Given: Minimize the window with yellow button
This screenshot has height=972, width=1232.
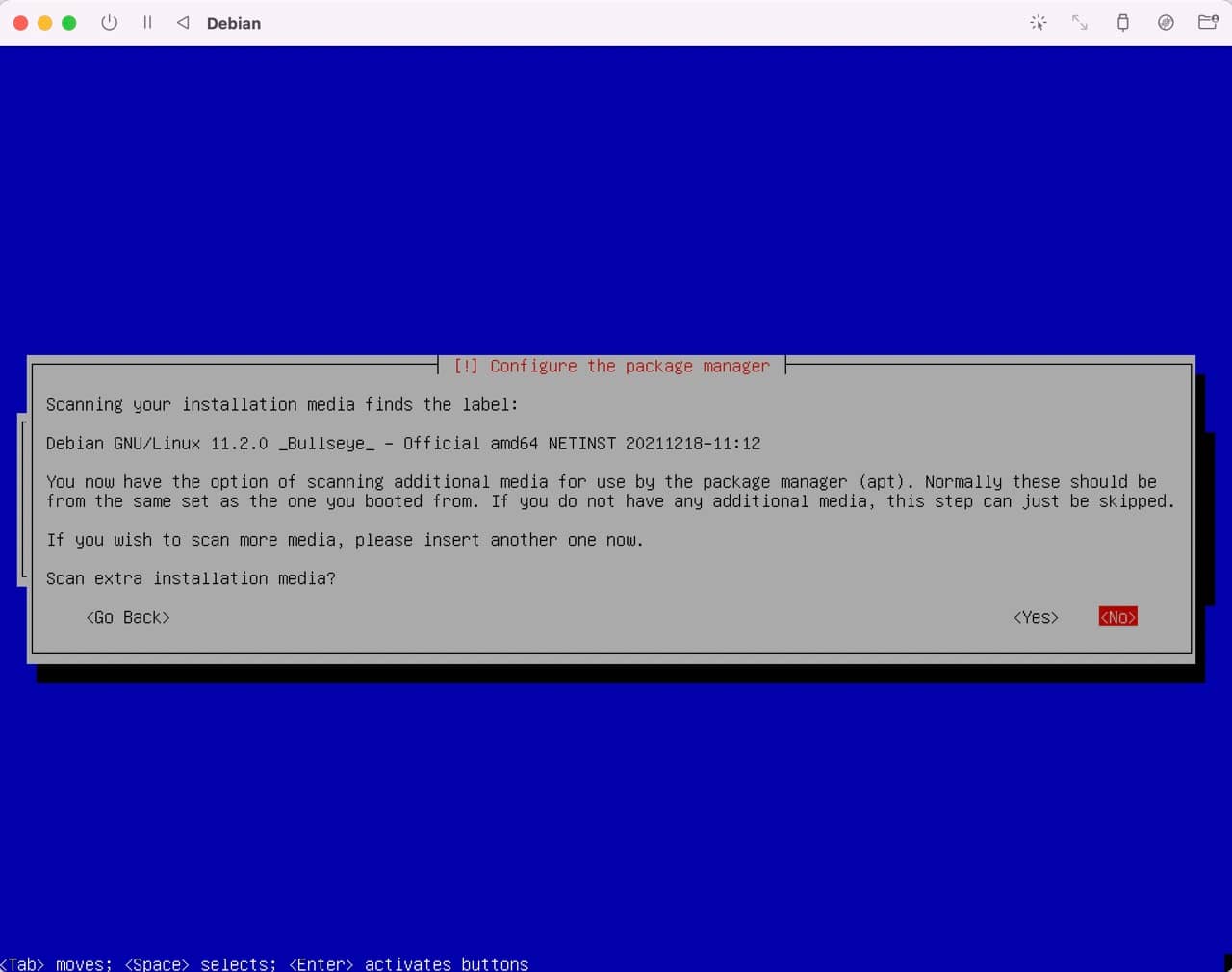Looking at the screenshot, I should point(44,23).
